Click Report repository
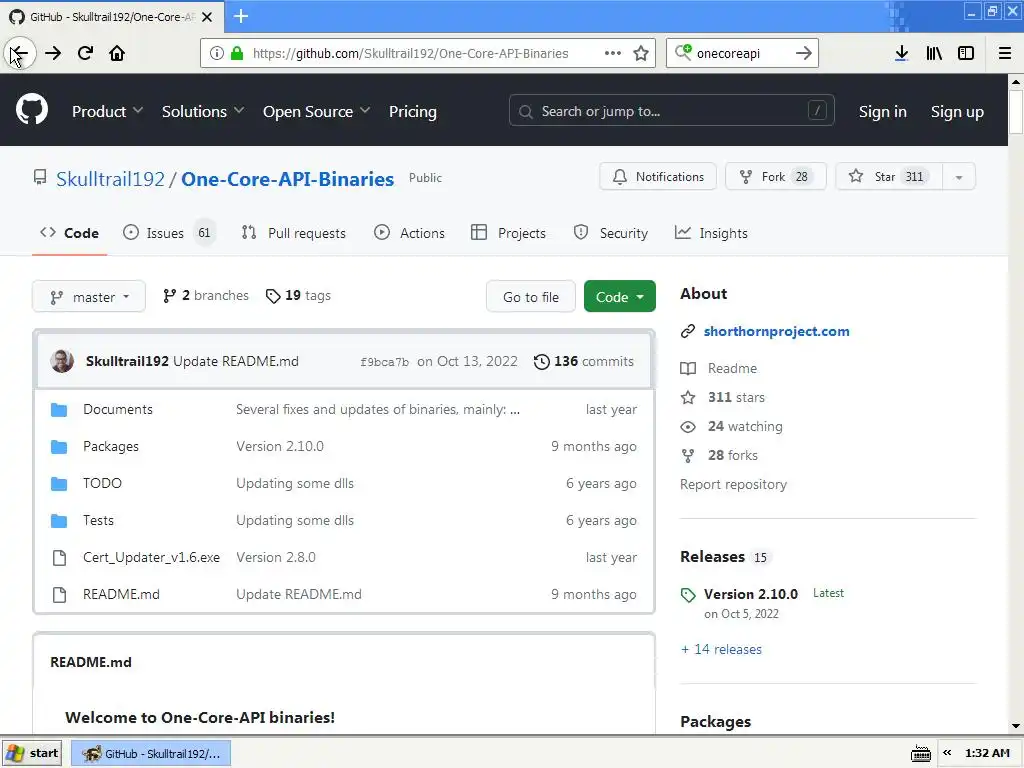The image size is (1024, 768). [733, 485]
